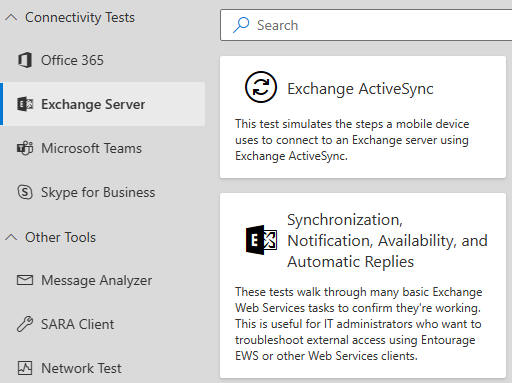Click the Exchange logo on Synchronization card

[261, 240]
